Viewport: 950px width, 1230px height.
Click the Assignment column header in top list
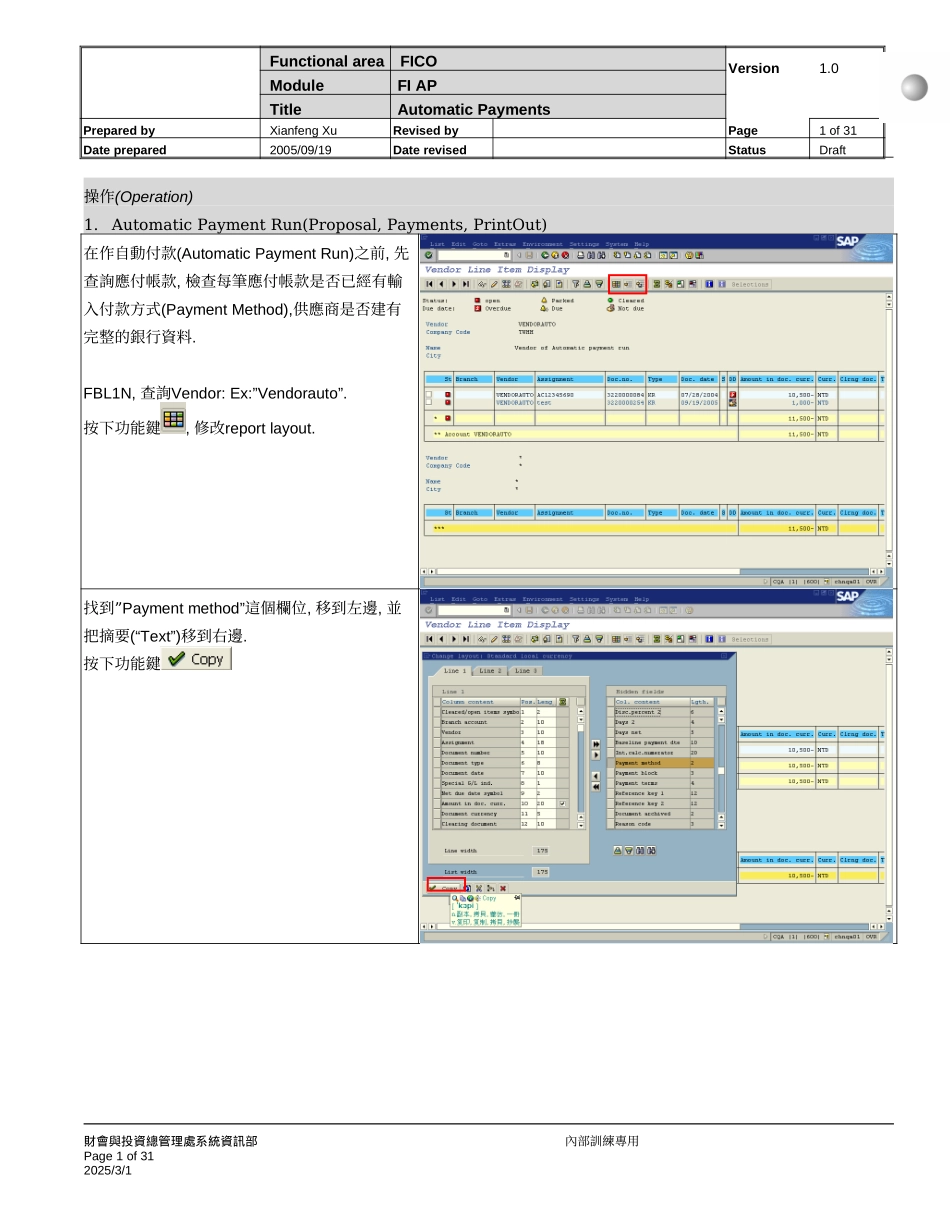point(568,379)
